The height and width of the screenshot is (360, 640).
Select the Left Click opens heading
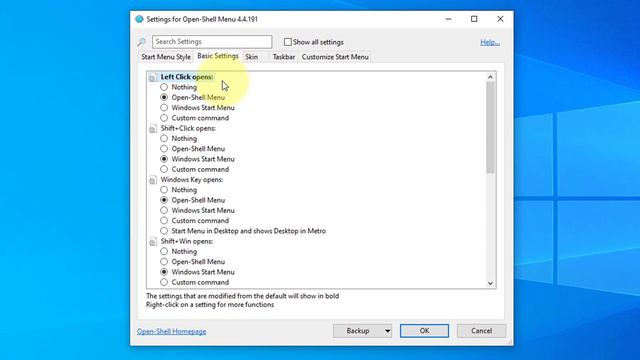(187, 77)
